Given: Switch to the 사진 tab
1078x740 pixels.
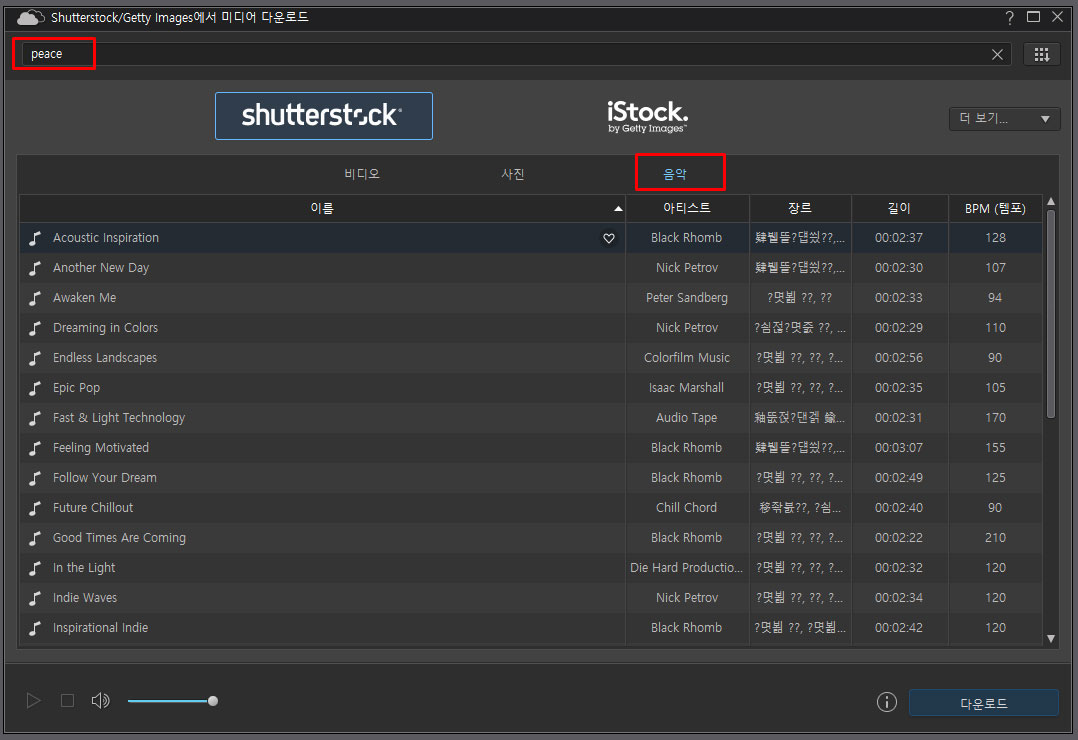Looking at the screenshot, I should (x=513, y=174).
